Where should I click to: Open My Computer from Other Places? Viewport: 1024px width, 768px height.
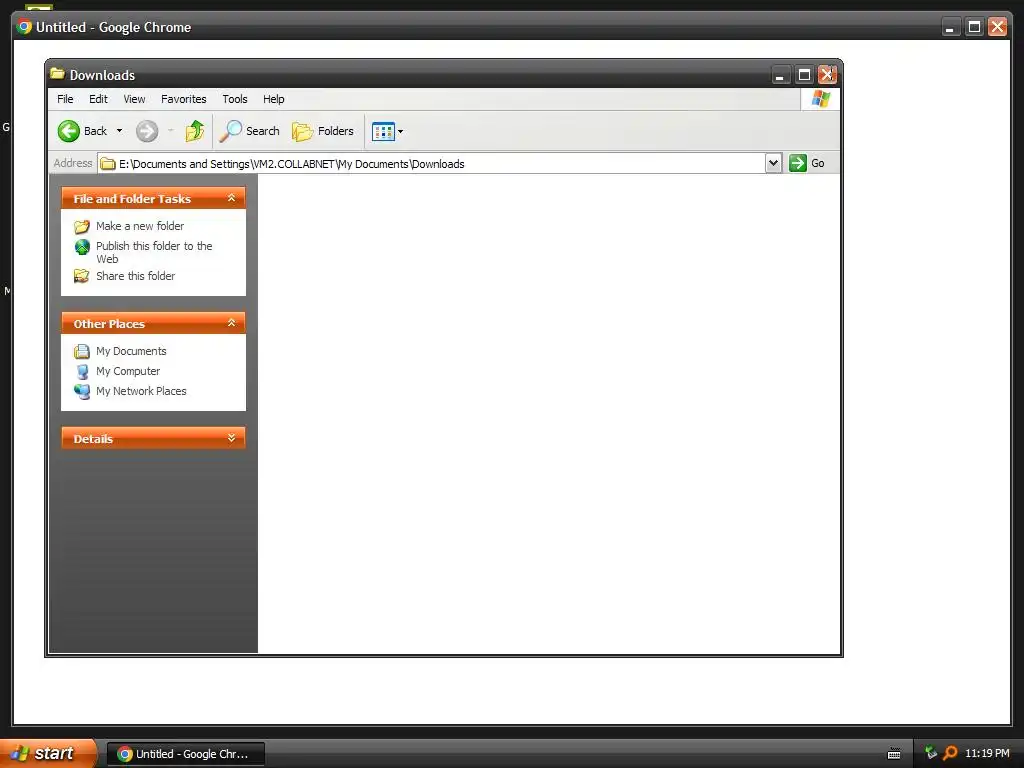click(128, 371)
